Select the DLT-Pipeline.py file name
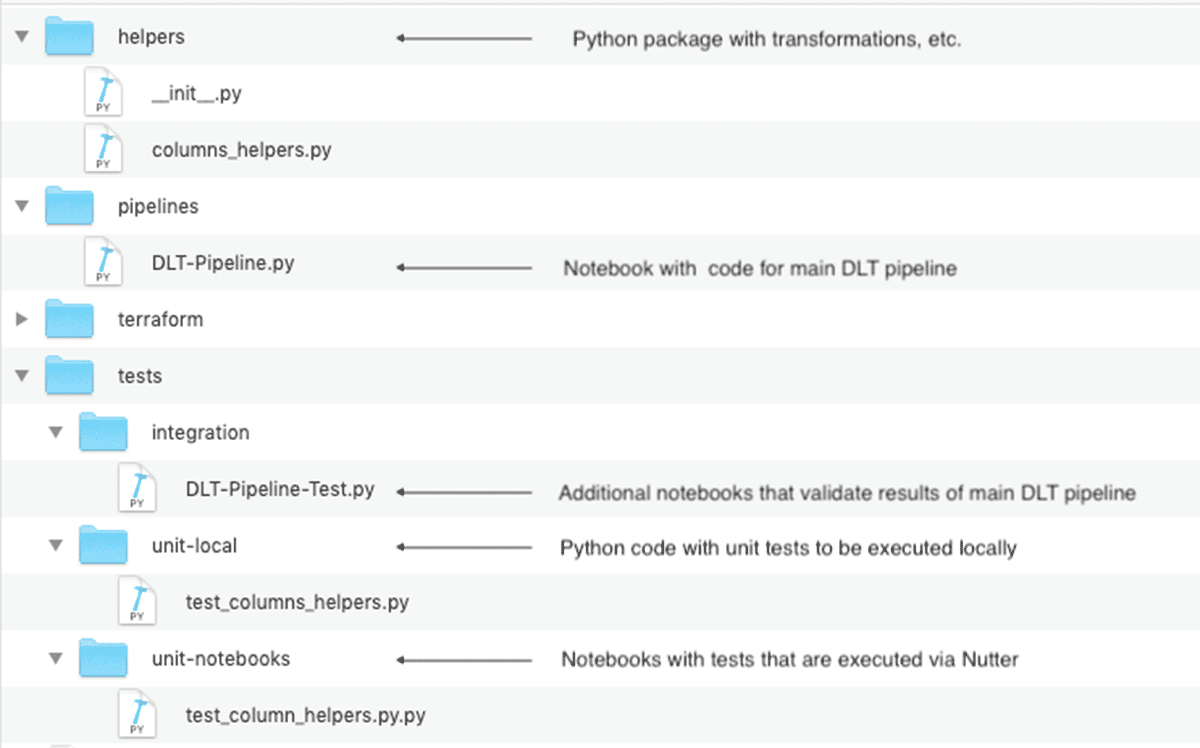This screenshot has width=1200, height=748. (x=223, y=263)
